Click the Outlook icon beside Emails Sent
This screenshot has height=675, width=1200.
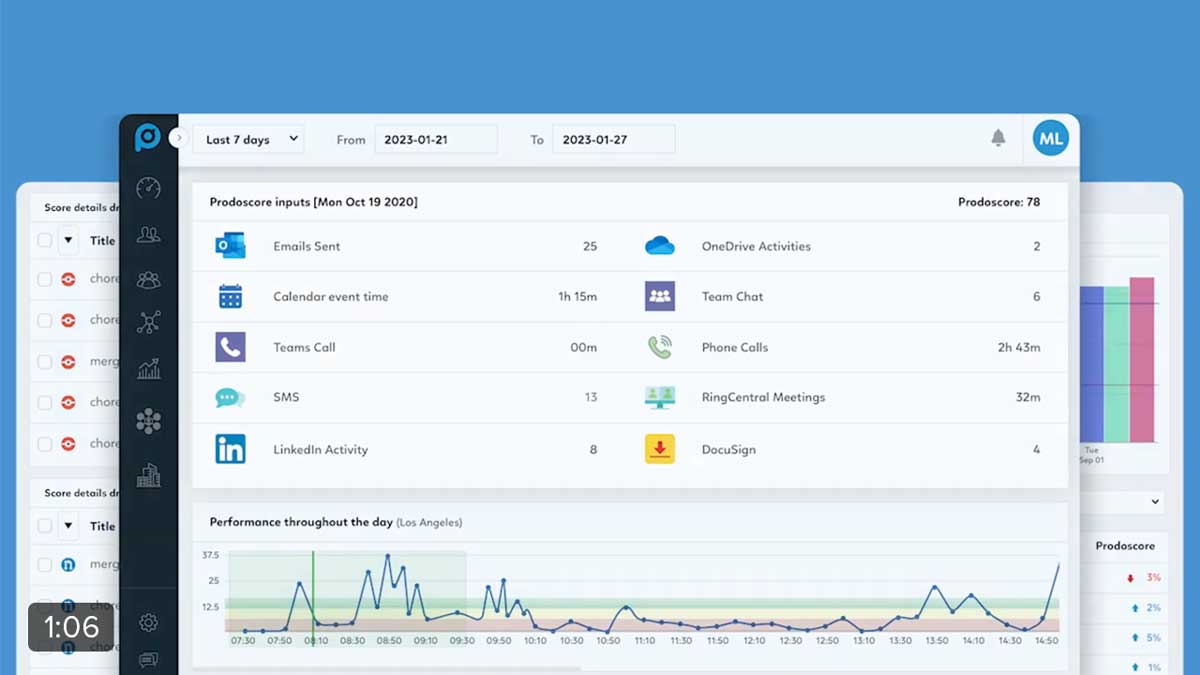pyautogui.click(x=230, y=246)
